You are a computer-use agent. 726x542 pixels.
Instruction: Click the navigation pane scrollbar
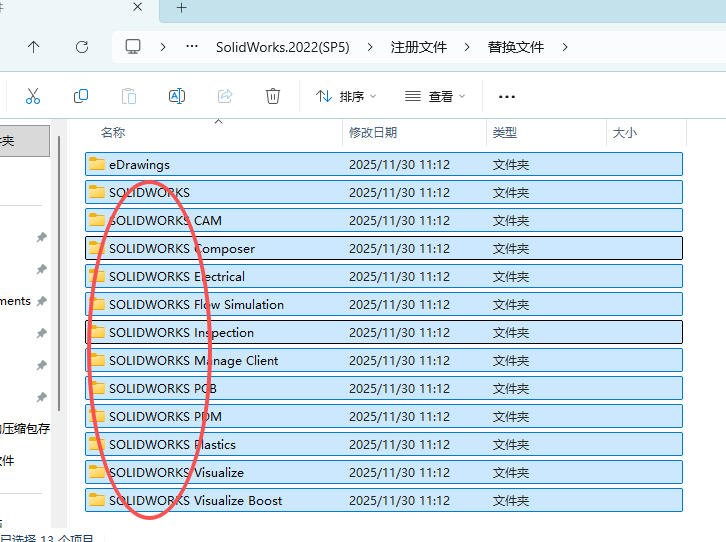[x=59, y=273]
